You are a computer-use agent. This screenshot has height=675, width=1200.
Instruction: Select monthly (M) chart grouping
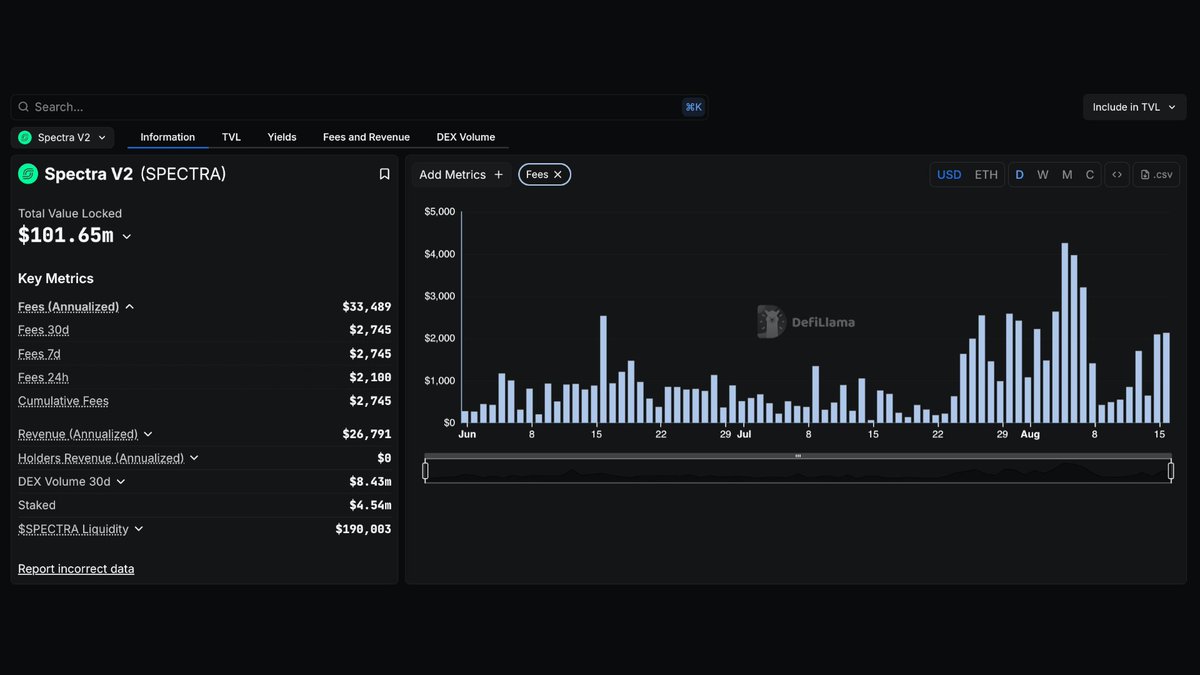pyautogui.click(x=1067, y=175)
